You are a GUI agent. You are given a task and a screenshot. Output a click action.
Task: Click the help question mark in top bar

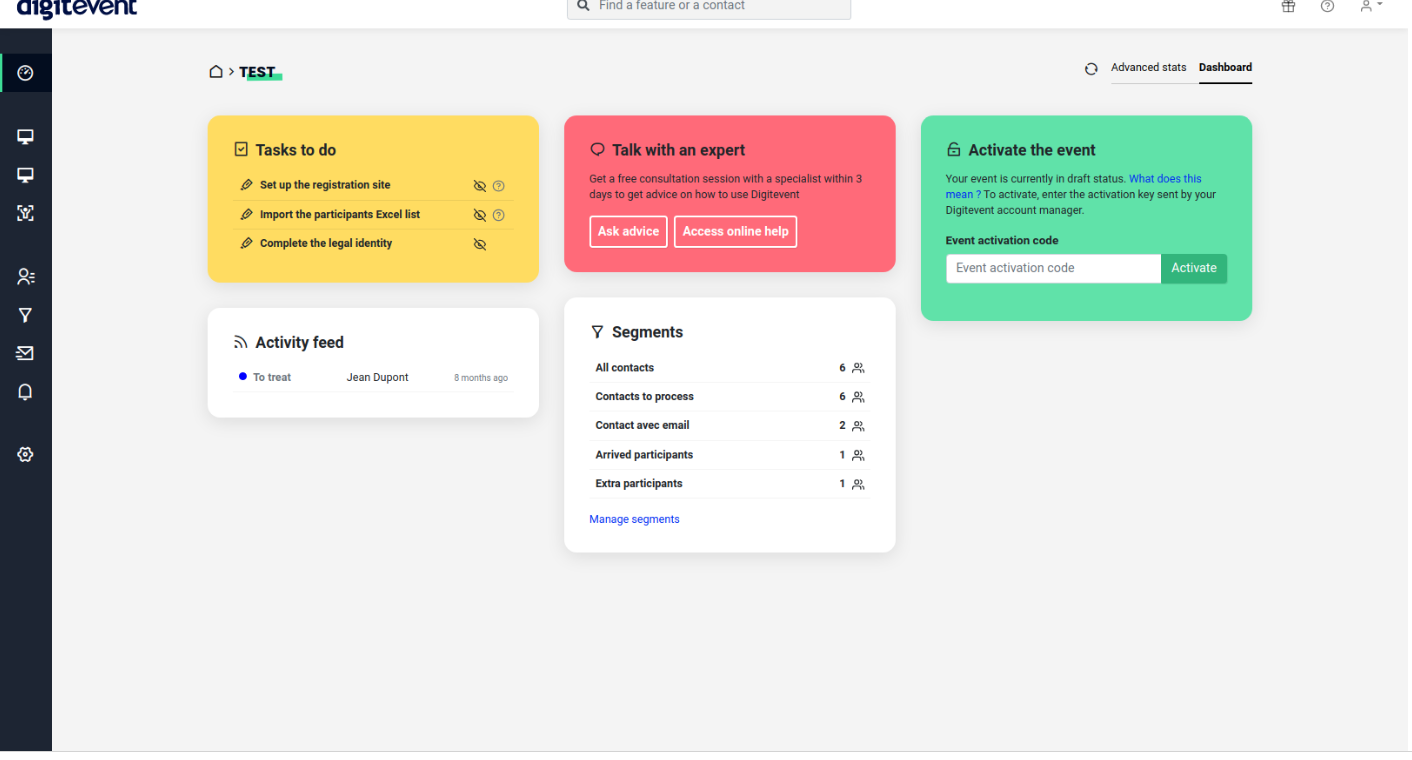click(x=1327, y=6)
